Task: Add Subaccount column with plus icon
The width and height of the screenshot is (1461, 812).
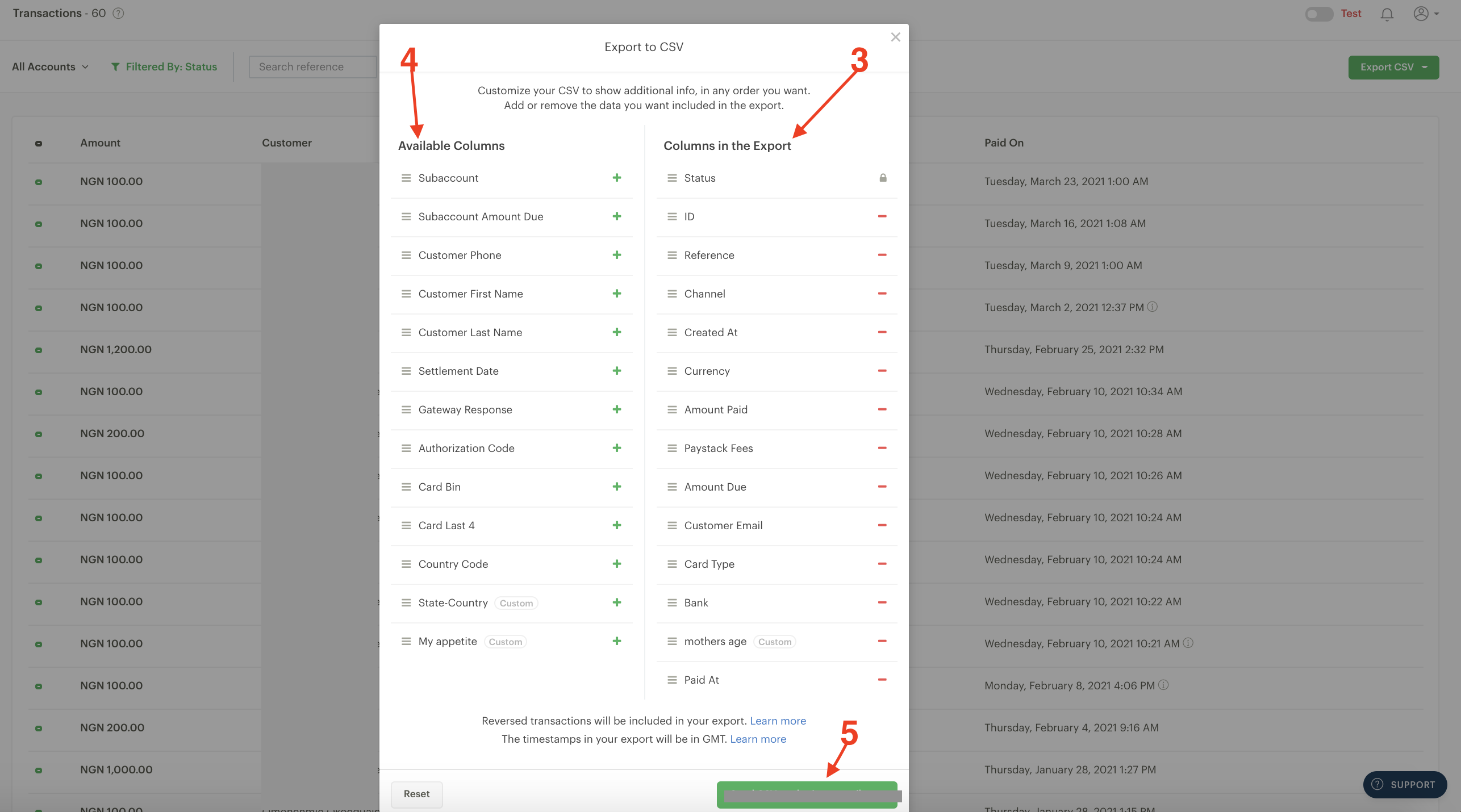Action: (x=617, y=178)
